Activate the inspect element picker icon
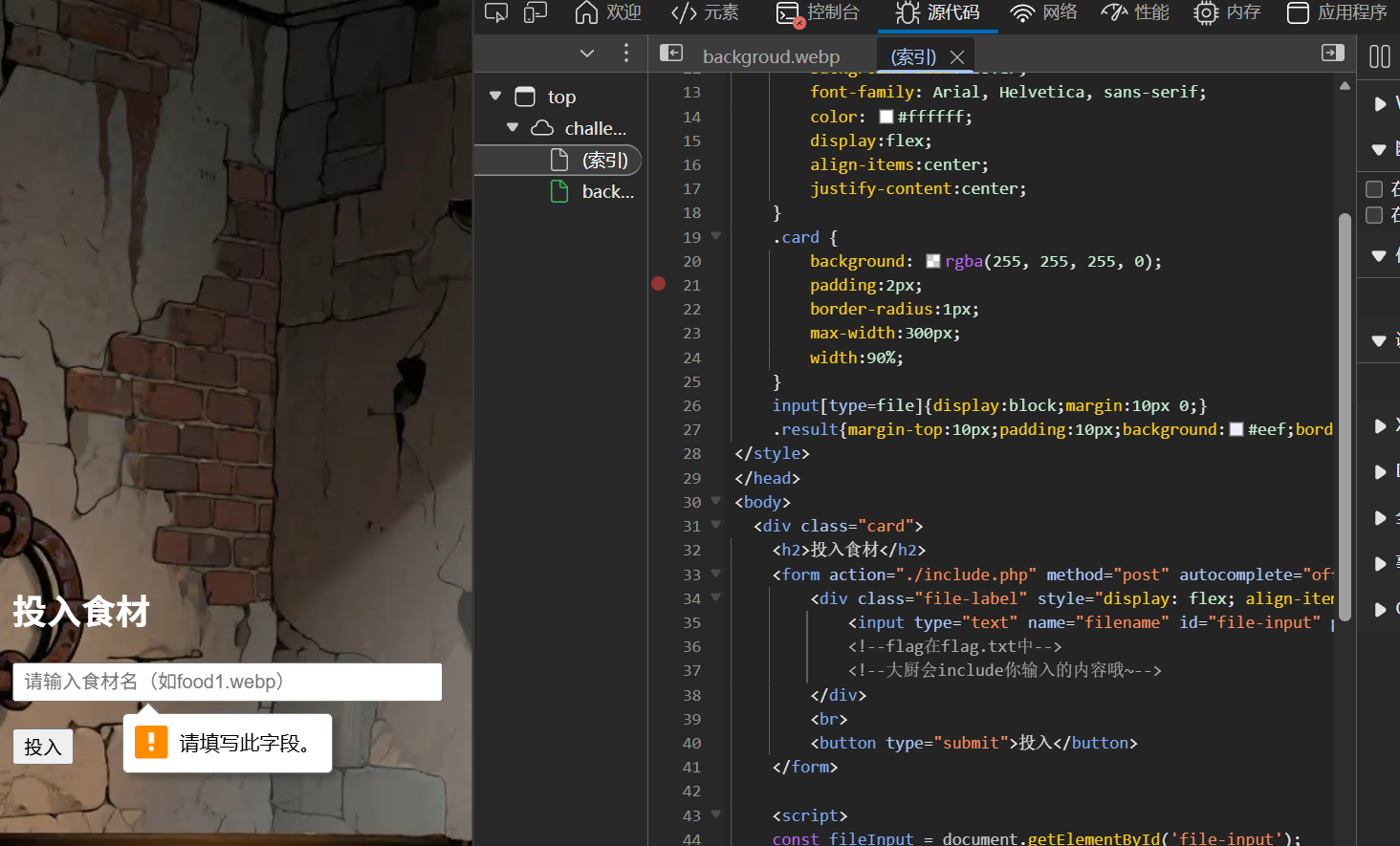The height and width of the screenshot is (846, 1400). click(x=495, y=12)
